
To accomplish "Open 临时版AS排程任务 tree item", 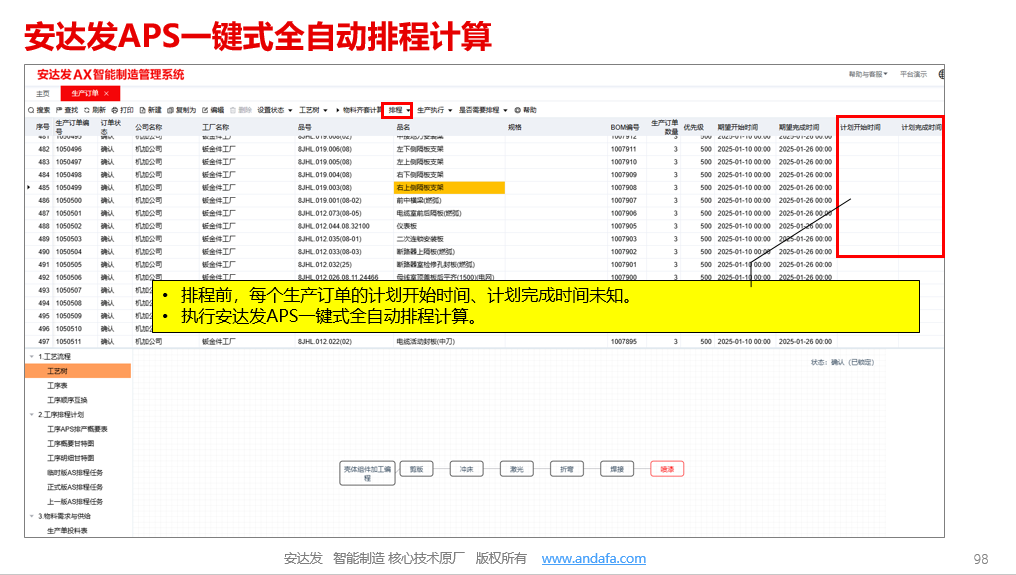I will [x=75, y=473].
